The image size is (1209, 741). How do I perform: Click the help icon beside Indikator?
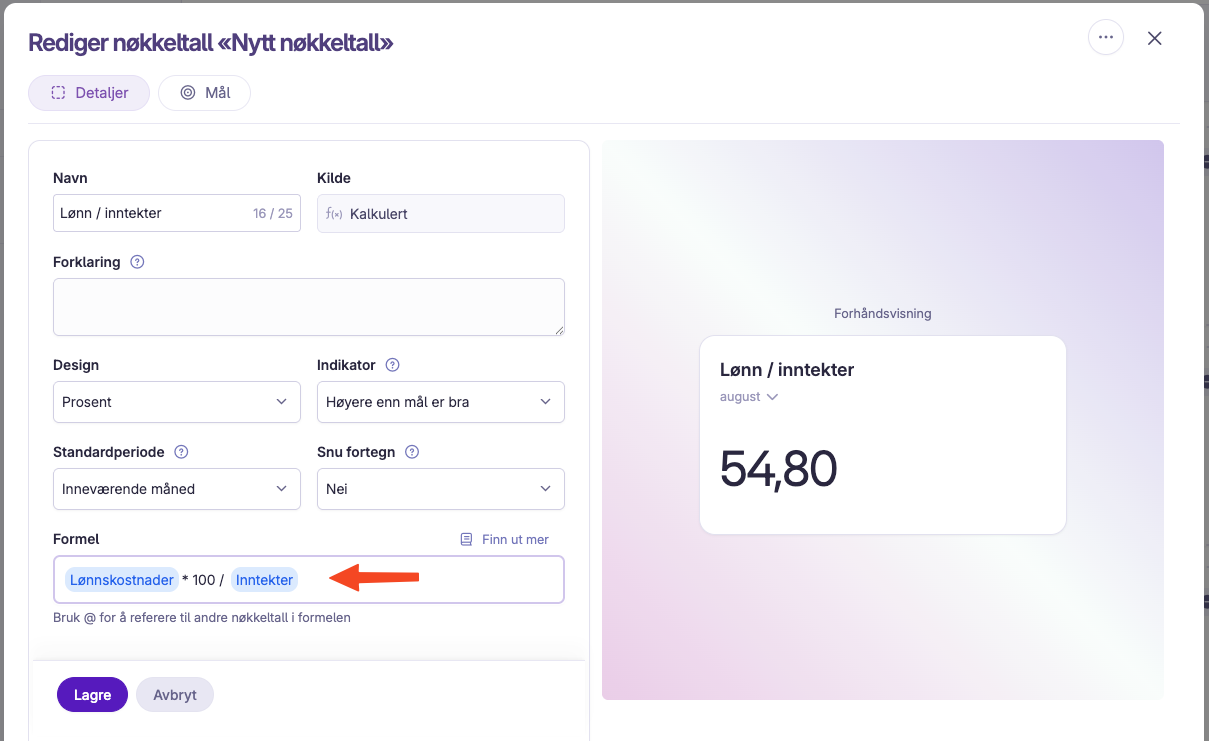tap(393, 365)
